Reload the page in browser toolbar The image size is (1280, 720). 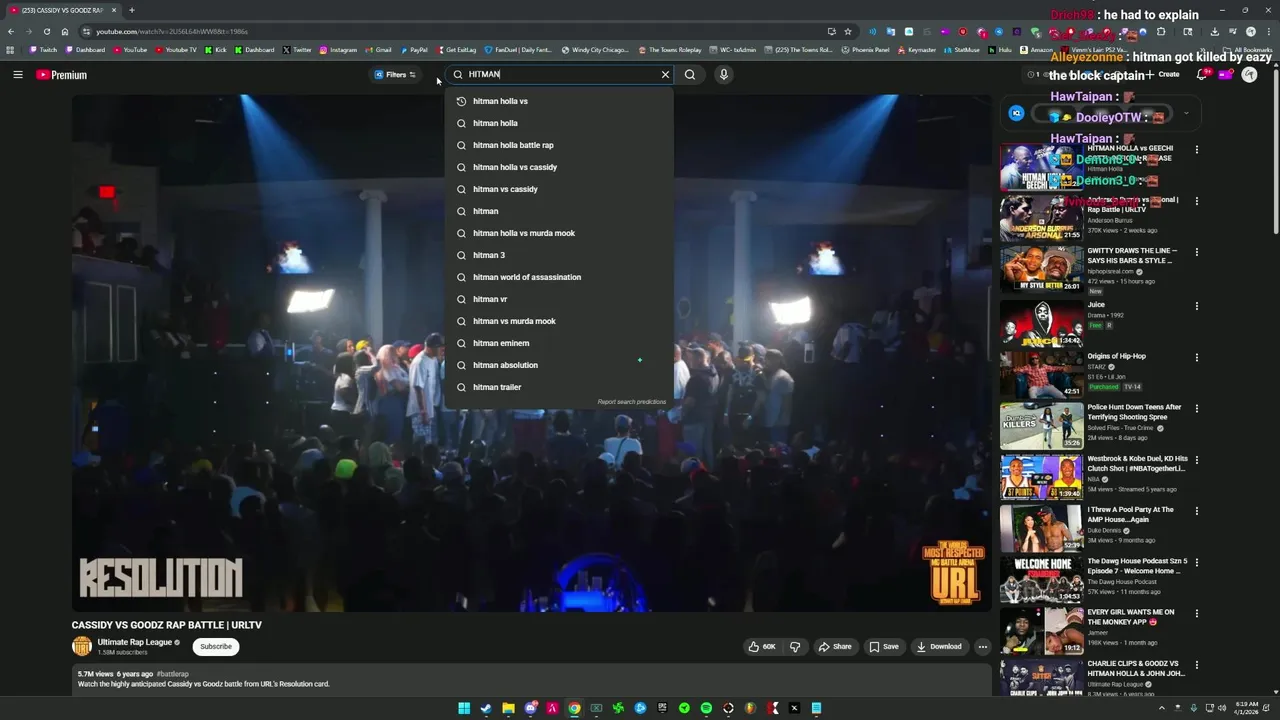pyautogui.click(x=46, y=31)
